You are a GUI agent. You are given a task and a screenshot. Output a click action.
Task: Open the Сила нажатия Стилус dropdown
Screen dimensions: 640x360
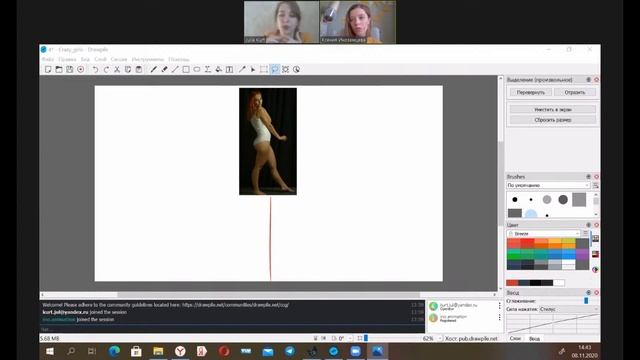point(569,309)
